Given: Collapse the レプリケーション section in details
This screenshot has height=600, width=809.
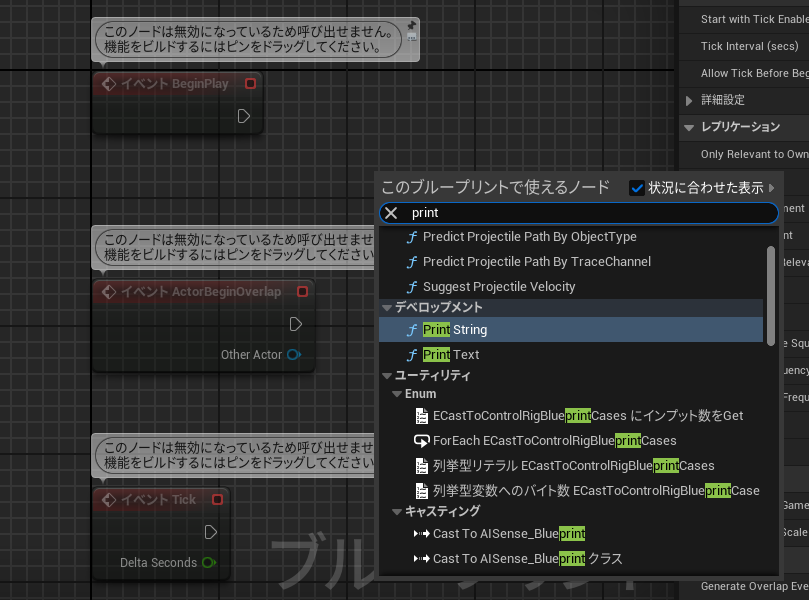Looking at the screenshot, I should [x=689, y=127].
